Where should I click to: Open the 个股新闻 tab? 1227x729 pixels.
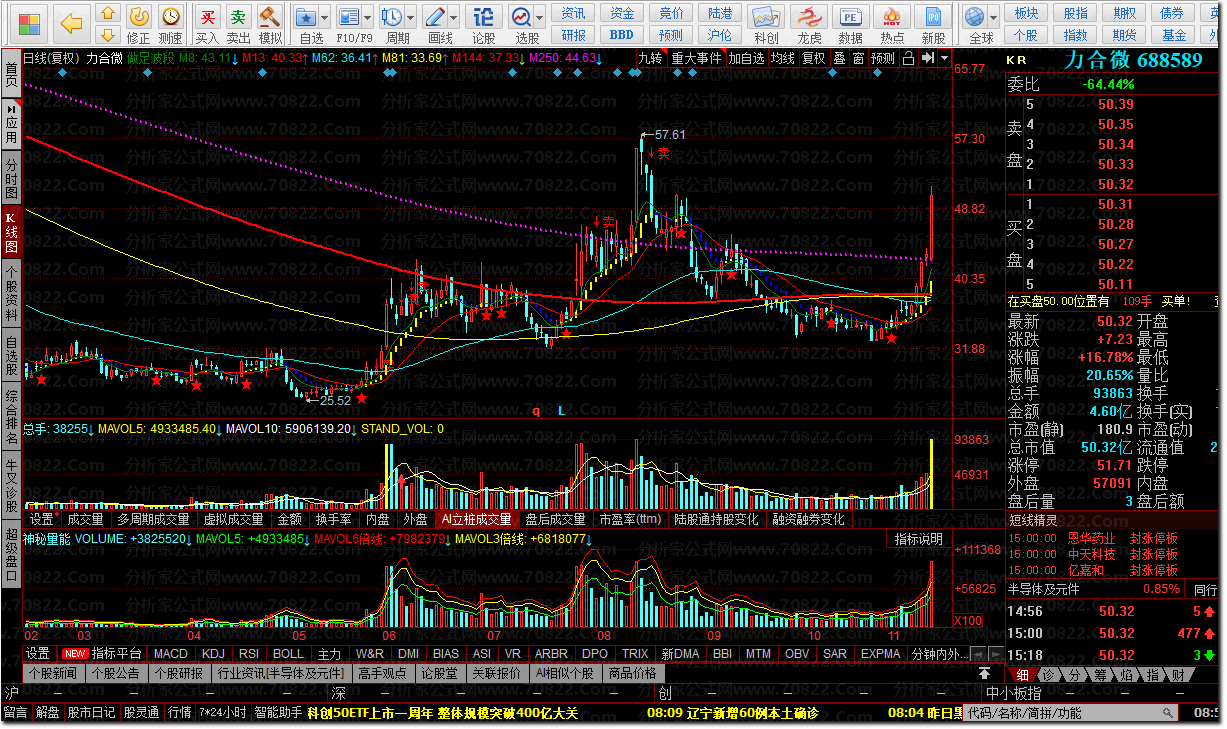click(x=53, y=673)
